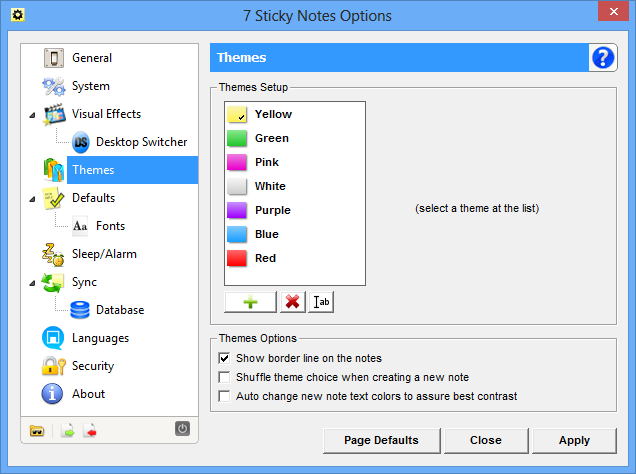Select the Purple theme swatch
Viewport: 636px width, 474px height.
tap(237, 210)
